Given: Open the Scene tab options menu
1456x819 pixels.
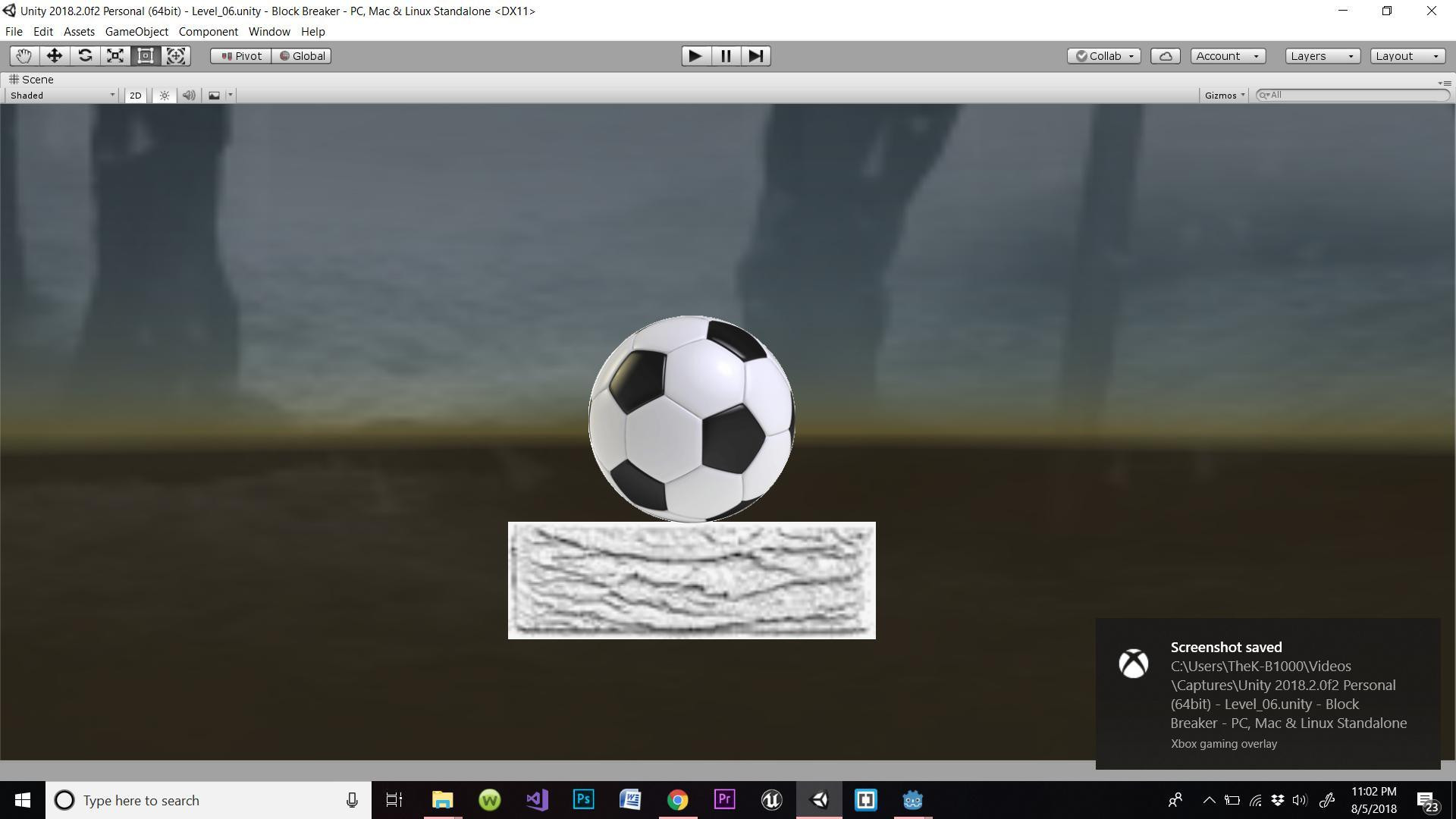Looking at the screenshot, I should pos(1445,82).
